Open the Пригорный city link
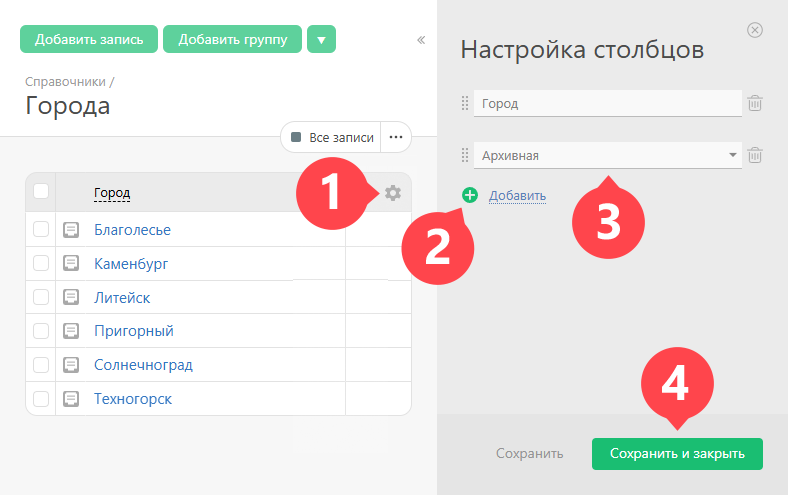The width and height of the screenshot is (788, 495). (134, 331)
